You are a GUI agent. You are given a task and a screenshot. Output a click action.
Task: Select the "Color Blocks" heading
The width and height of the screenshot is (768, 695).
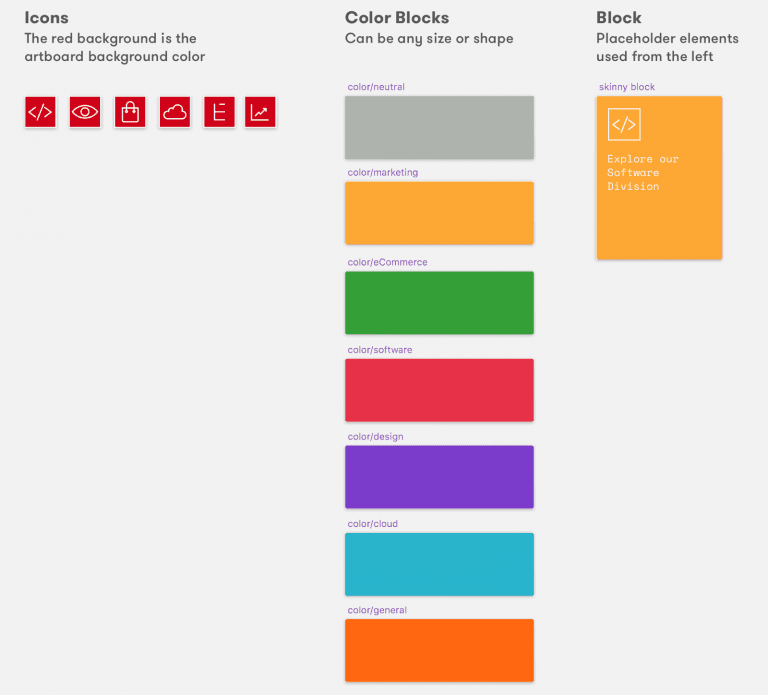coord(397,18)
